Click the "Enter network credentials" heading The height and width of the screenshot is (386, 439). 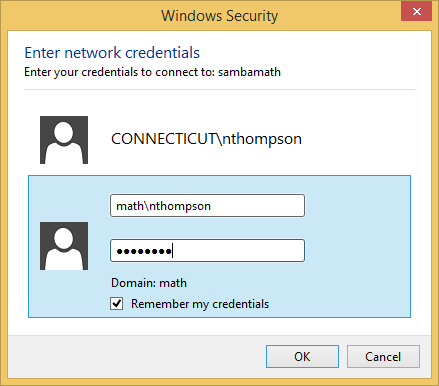click(112, 53)
